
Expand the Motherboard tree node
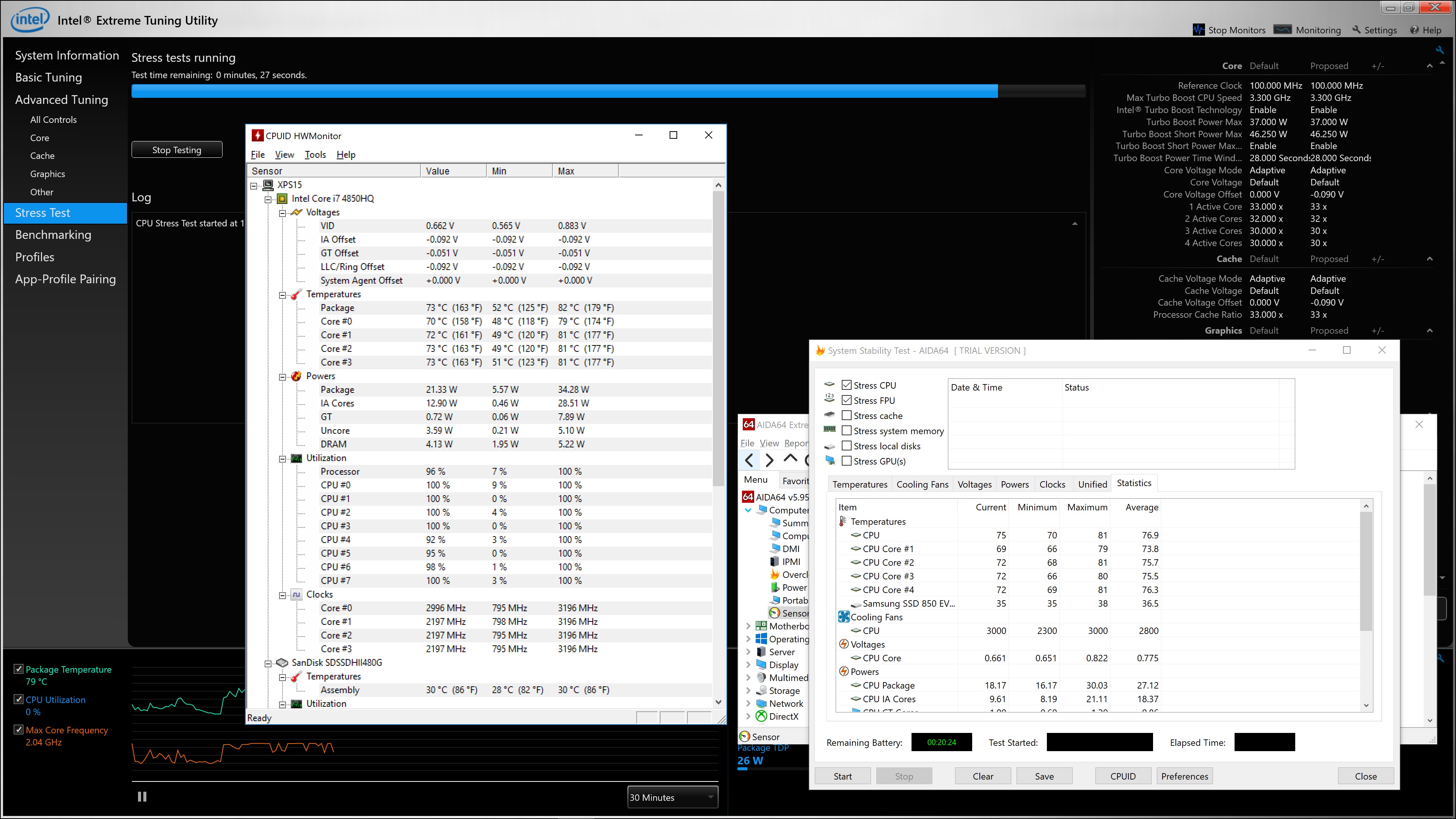(x=748, y=626)
